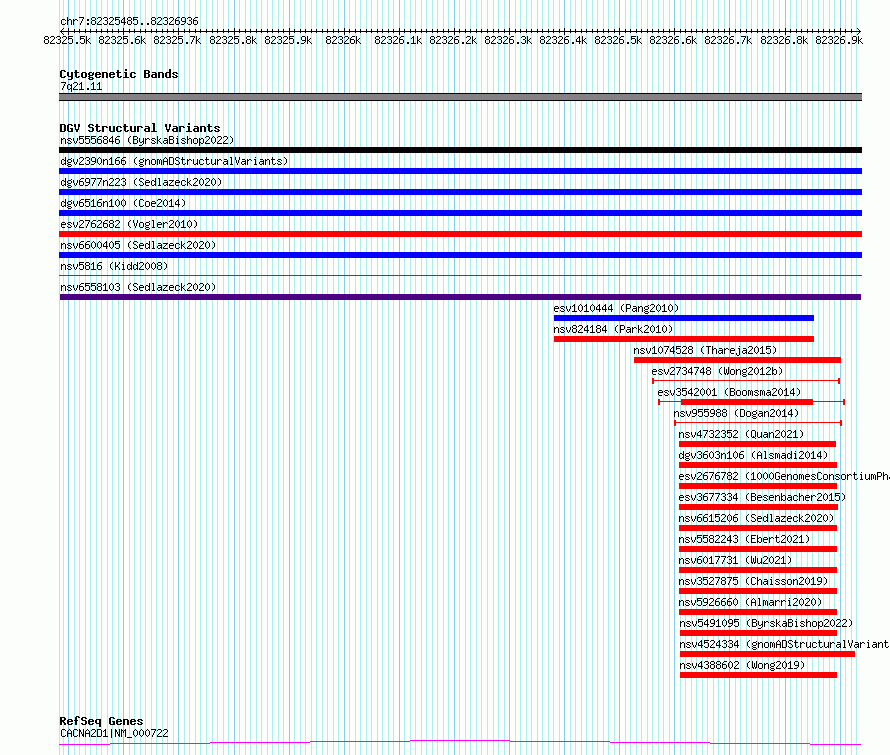Click the 82325.8k ruler tick label
Viewport: 890px width, 755px height.
pyautogui.click(x=233, y=40)
